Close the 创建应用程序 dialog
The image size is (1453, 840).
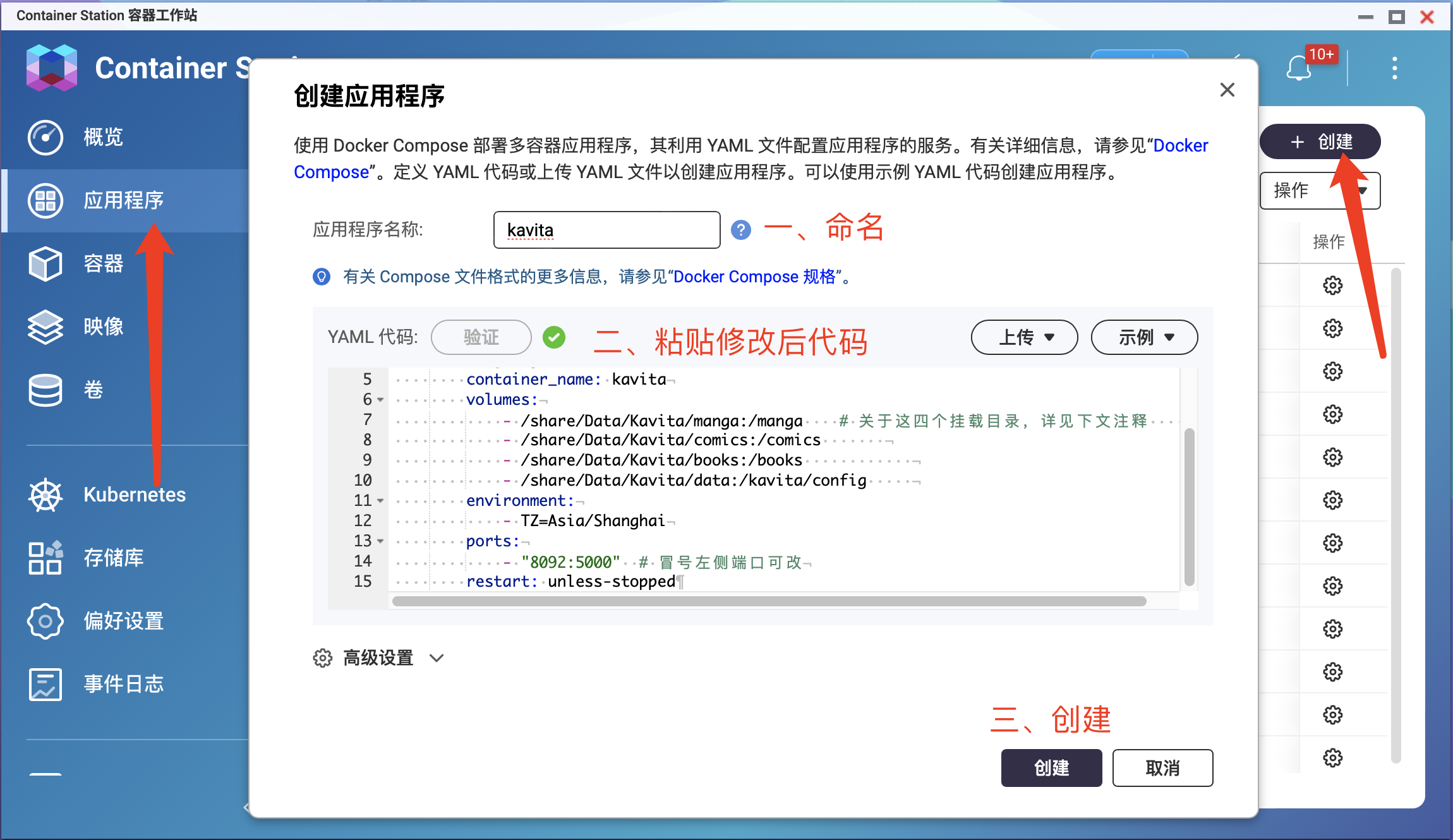click(x=1227, y=90)
